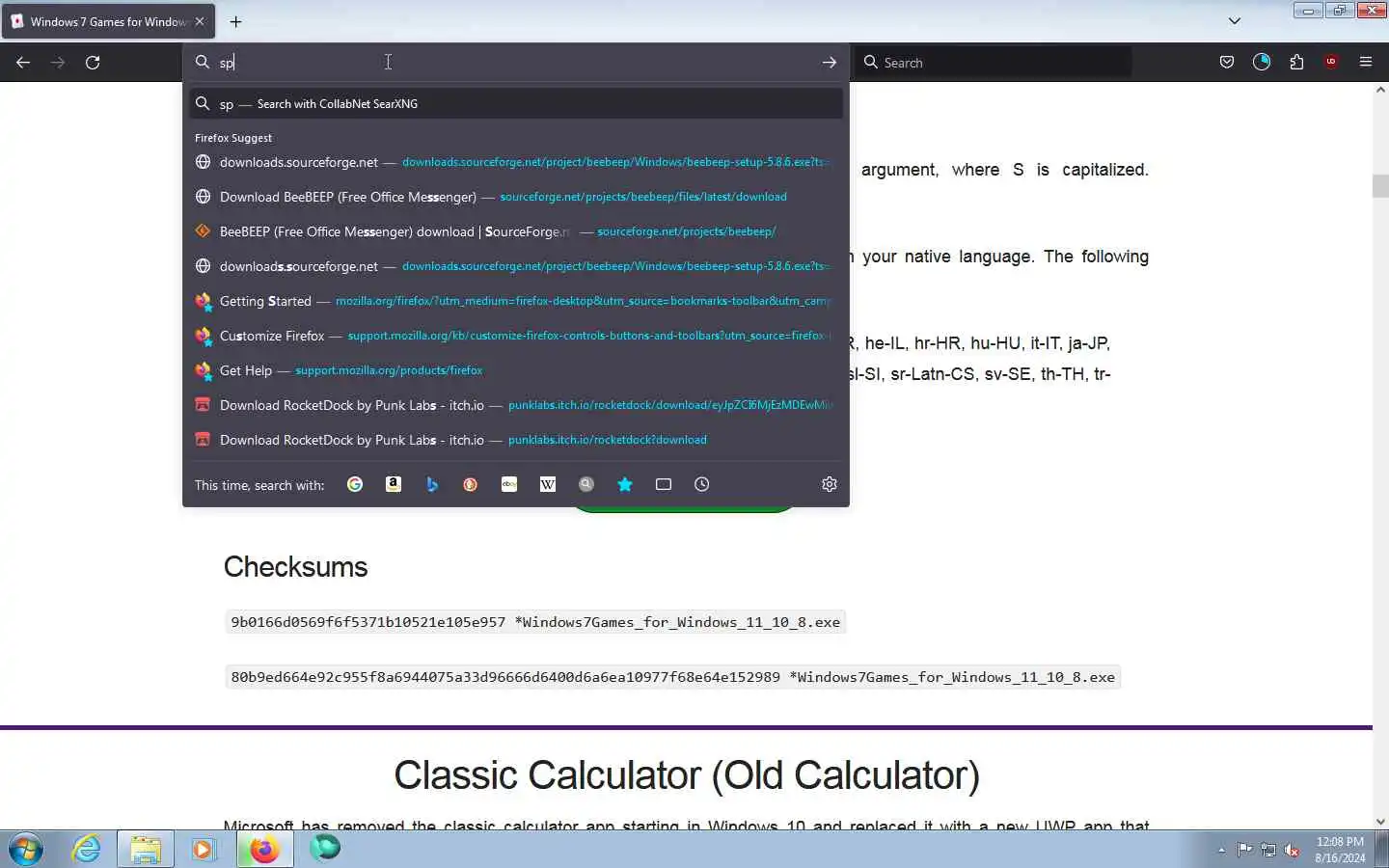This screenshot has height=868, width=1389.
Task: Search this time with Bing
Action: click(x=432, y=484)
